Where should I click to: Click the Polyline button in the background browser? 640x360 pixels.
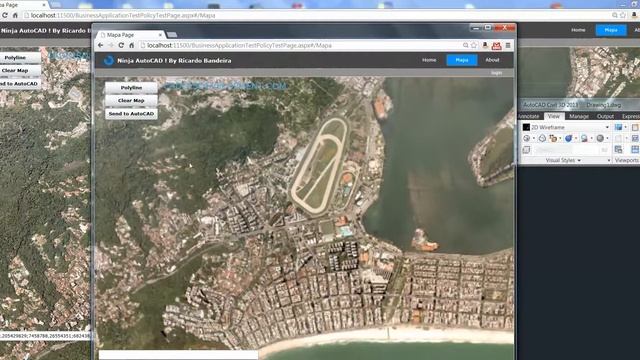pyautogui.click(x=16, y=58)
